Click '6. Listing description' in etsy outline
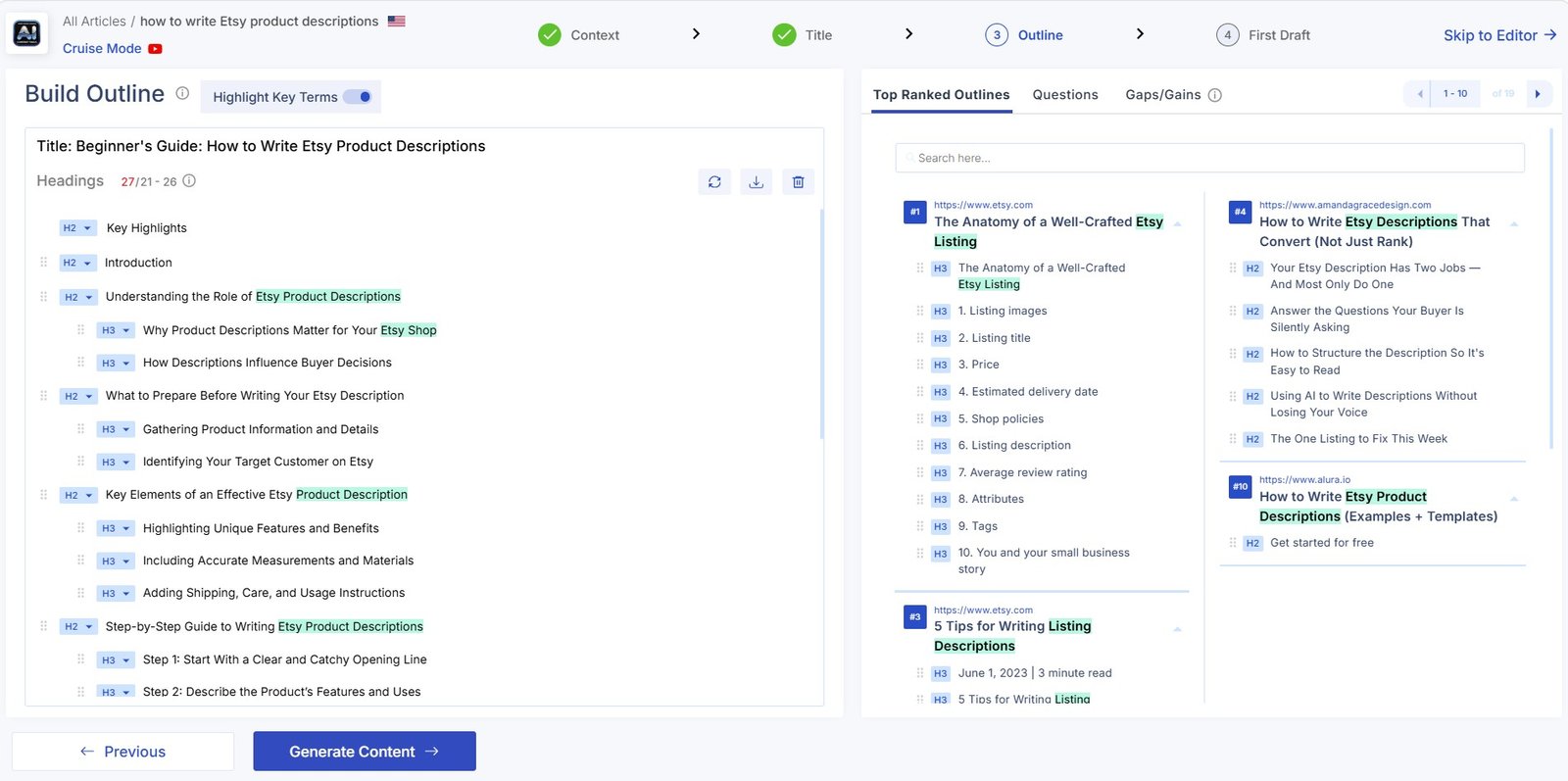The height and width of the screenshot is (781, 1568). pos(1014,446)
